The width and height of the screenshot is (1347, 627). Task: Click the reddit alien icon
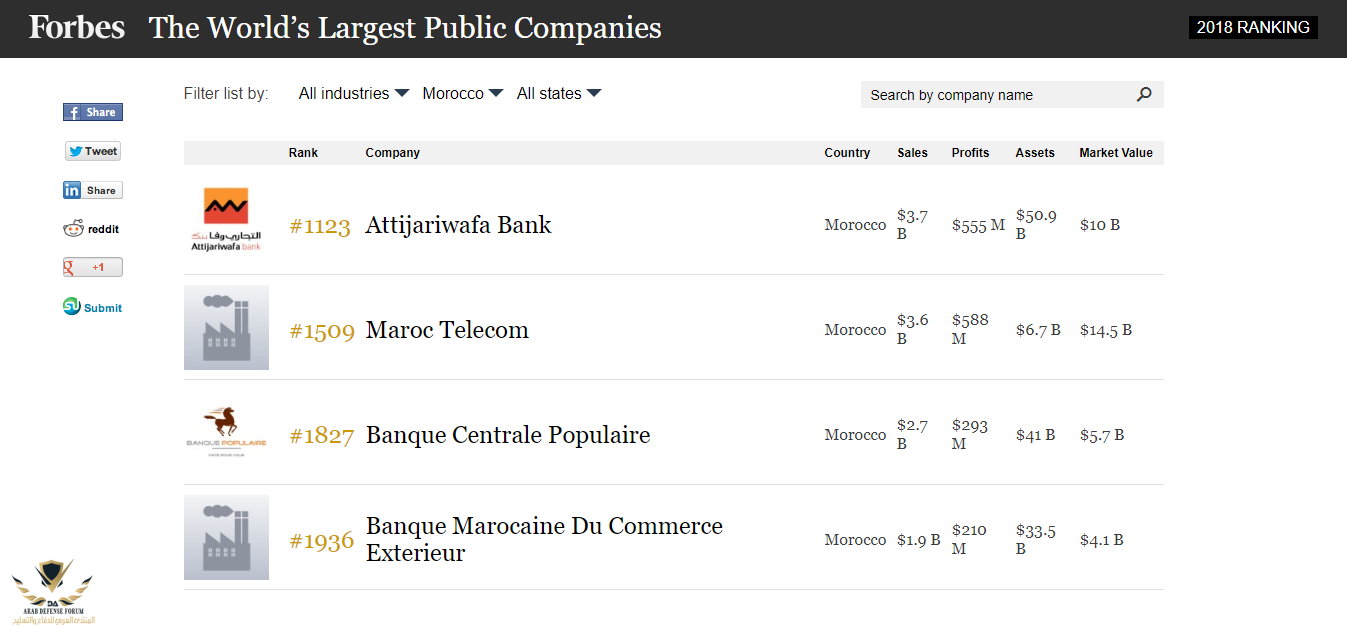pos(73,229)
